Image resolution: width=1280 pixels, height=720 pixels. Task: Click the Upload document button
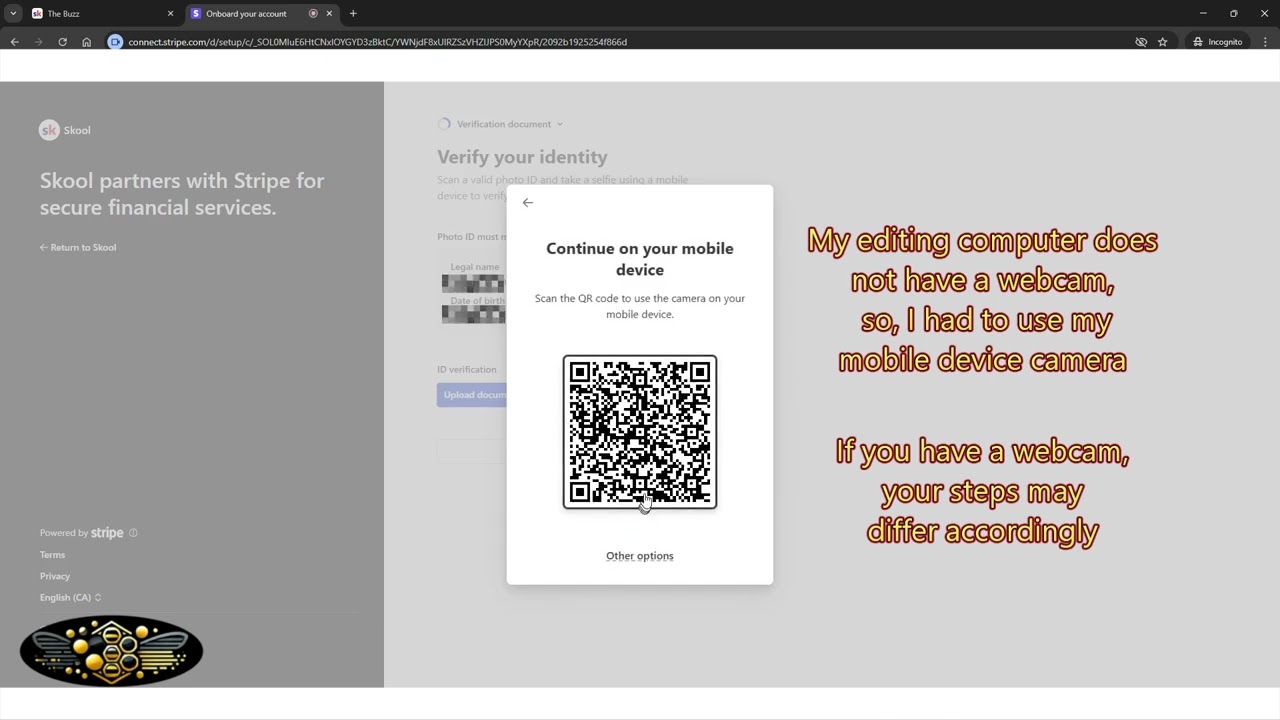click(473, 395)
